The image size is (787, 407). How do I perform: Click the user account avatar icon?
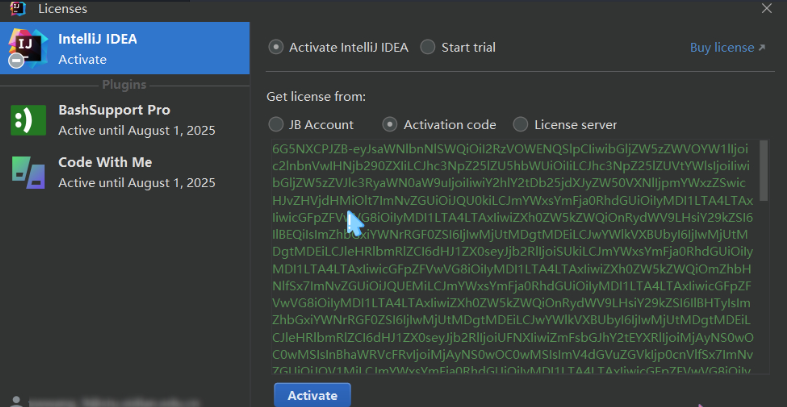14,399
